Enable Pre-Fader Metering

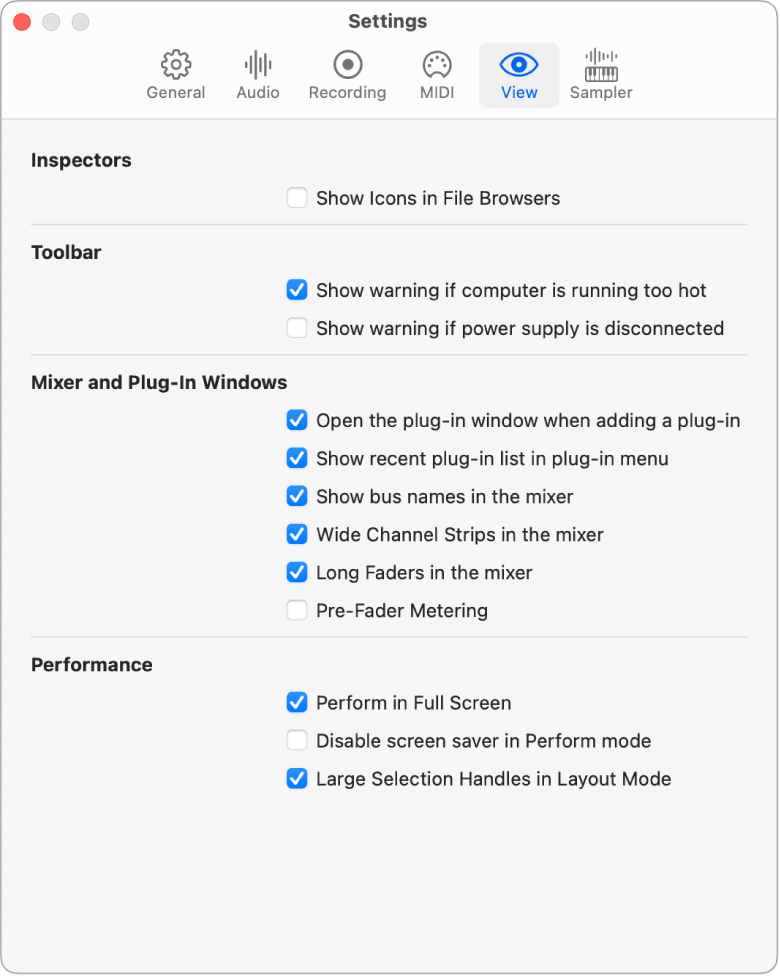click(x=297, y=610)
